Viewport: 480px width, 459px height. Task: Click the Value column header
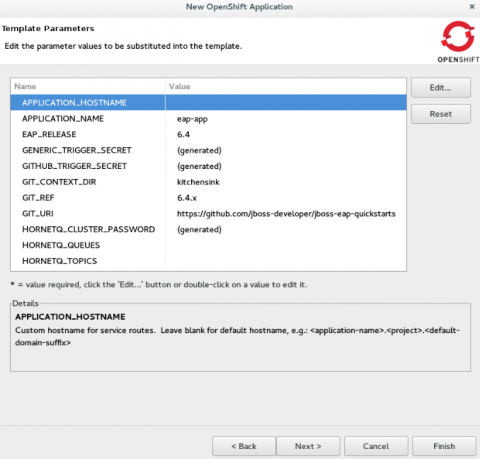click(286, 86)
